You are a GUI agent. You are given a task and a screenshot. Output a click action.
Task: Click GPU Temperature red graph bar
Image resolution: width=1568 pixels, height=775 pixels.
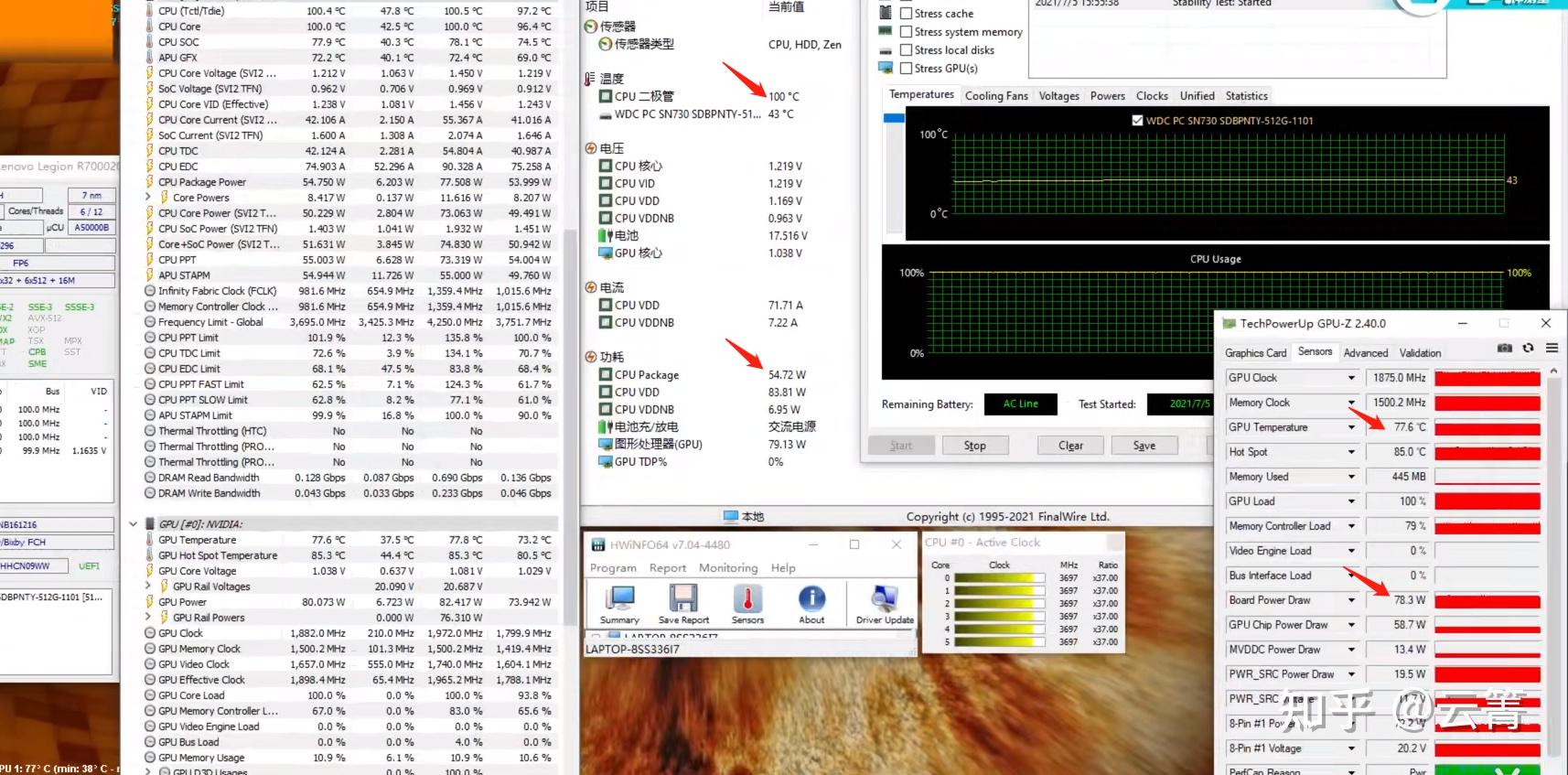1487,427
